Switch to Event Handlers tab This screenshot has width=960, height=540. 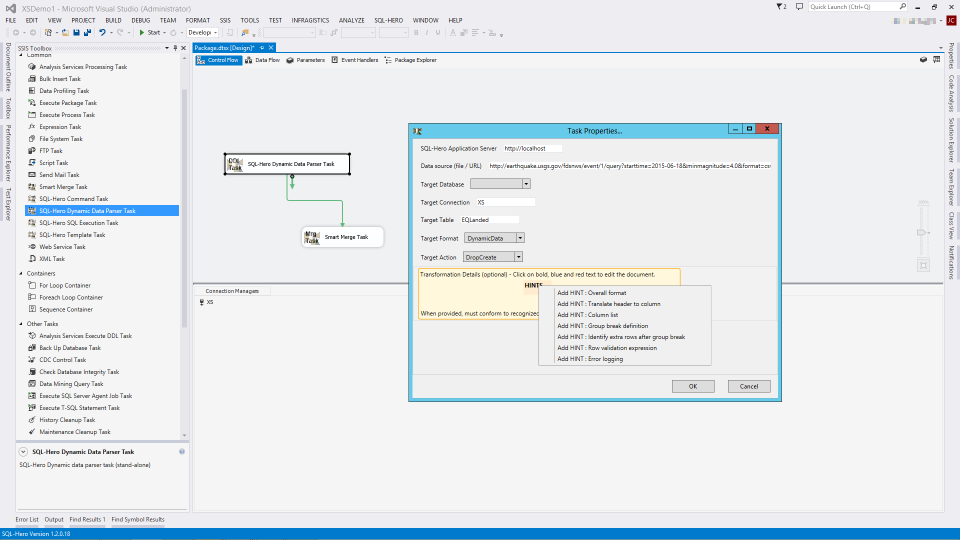pyautogui.click(x=354, y=60)
